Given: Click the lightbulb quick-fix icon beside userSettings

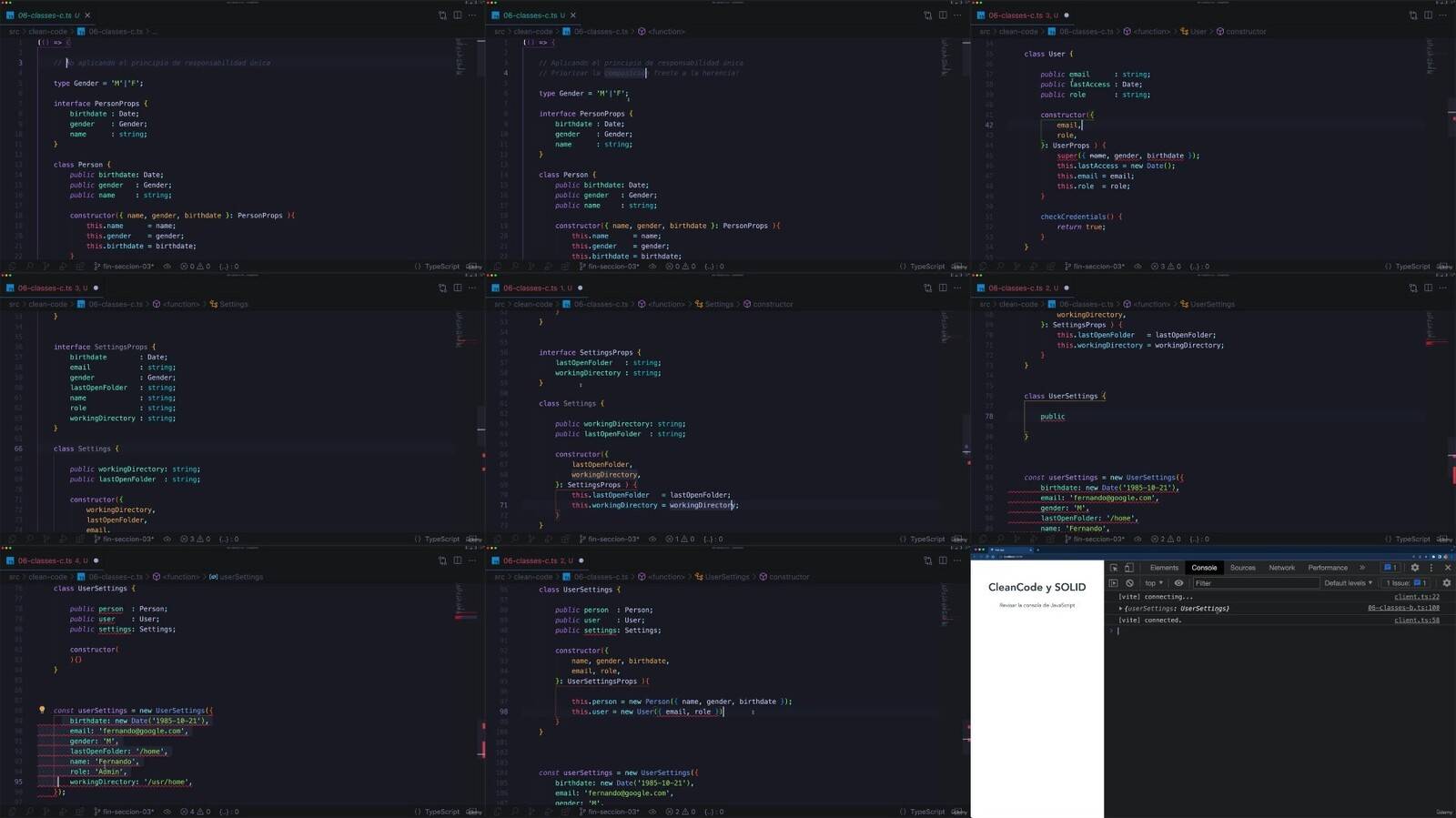Looking at the screenshot, I should tap(42, 710).
